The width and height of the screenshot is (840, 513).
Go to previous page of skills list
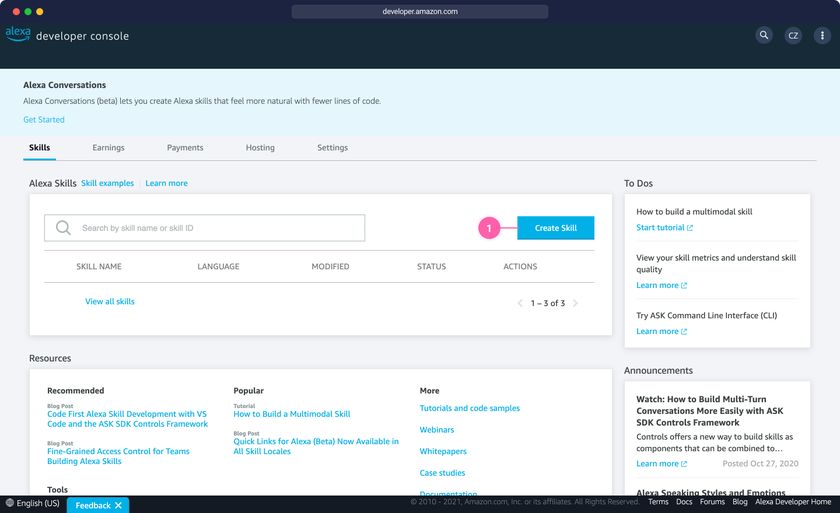520,303
